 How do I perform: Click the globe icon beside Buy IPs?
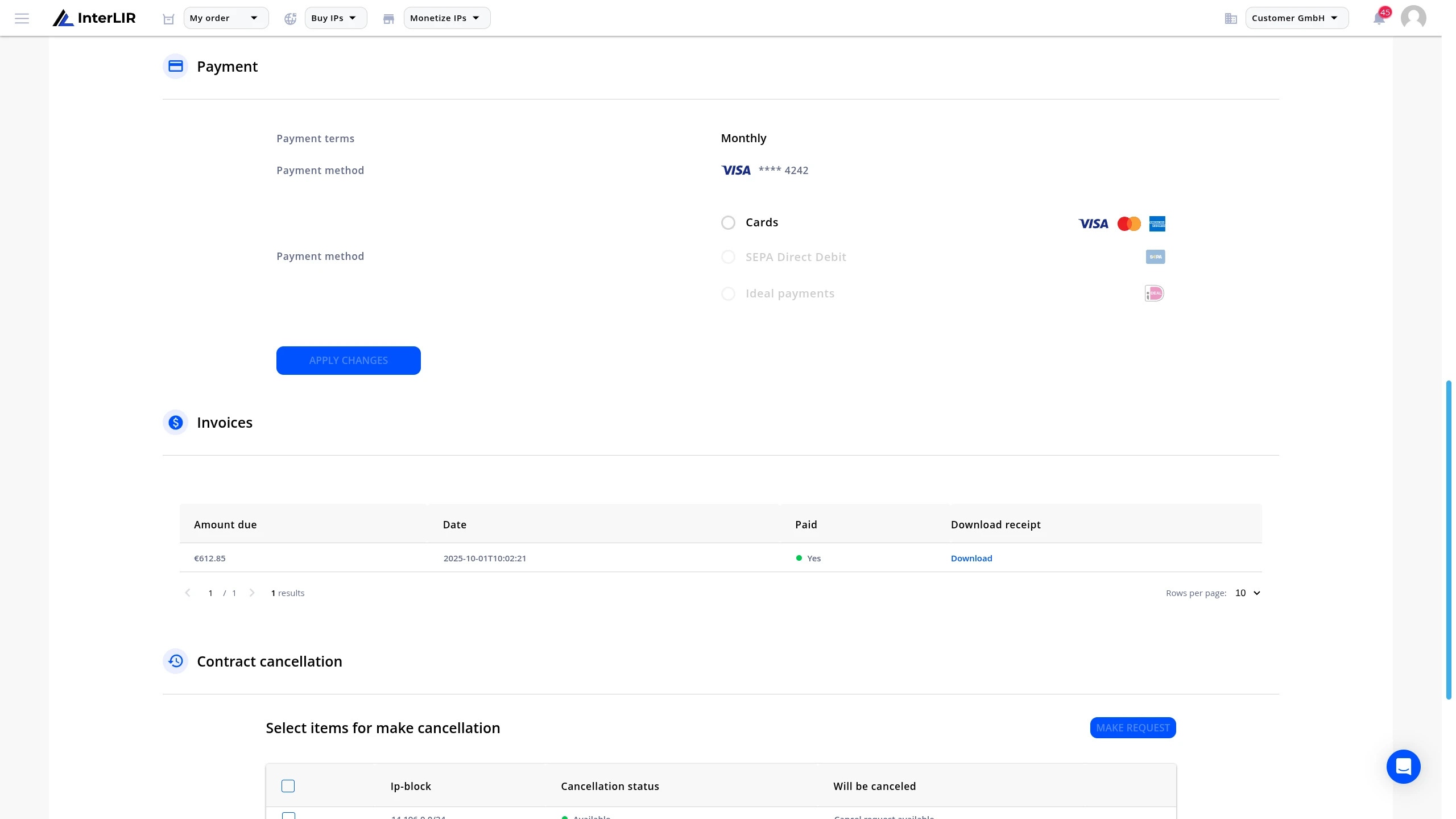tap(291, 19)
